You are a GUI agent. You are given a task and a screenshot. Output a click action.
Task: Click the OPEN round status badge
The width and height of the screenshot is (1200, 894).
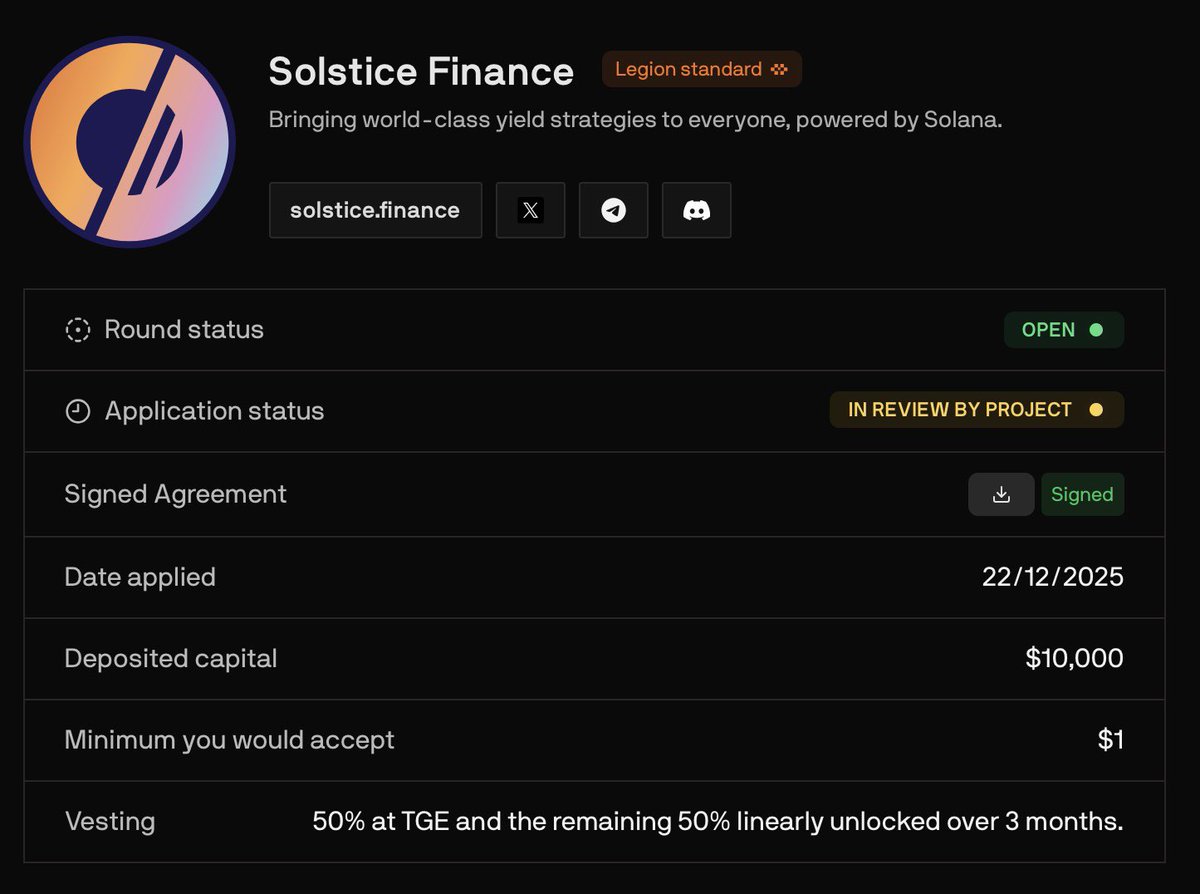[1063, 330]
